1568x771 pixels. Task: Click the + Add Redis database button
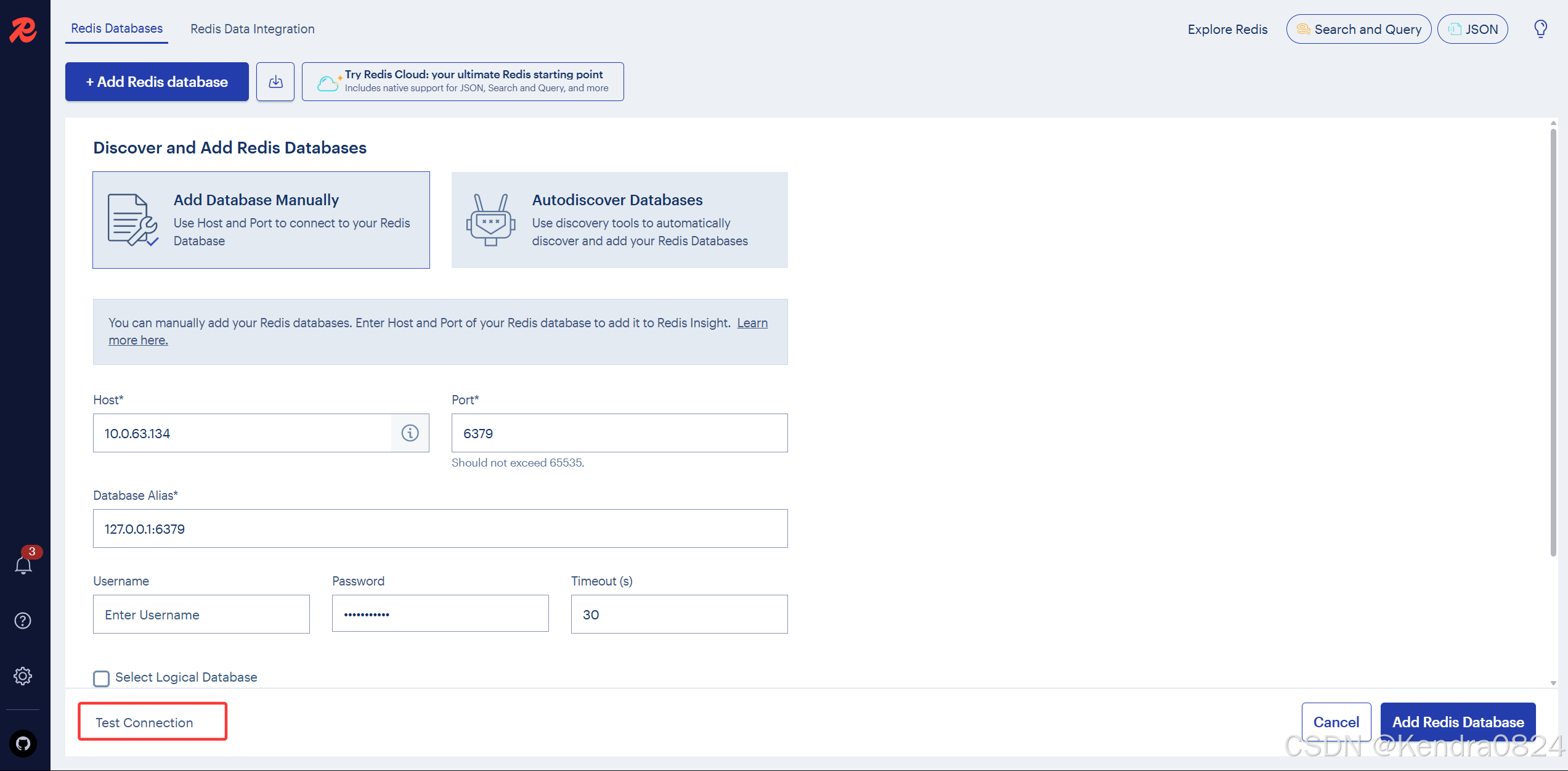click(157, 81)
